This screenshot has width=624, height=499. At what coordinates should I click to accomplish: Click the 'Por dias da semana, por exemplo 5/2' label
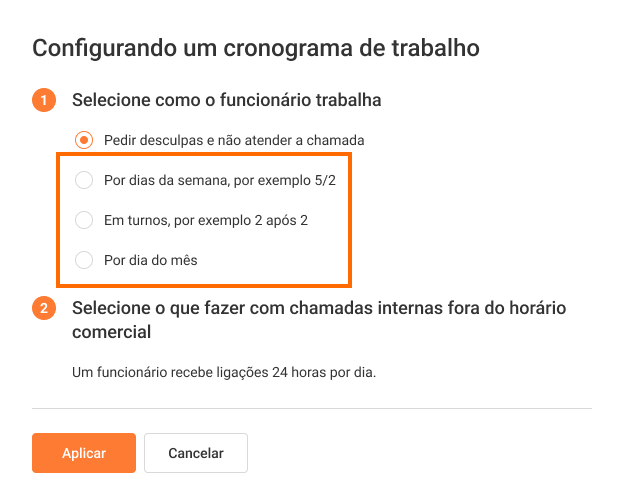tap(226, 180)
